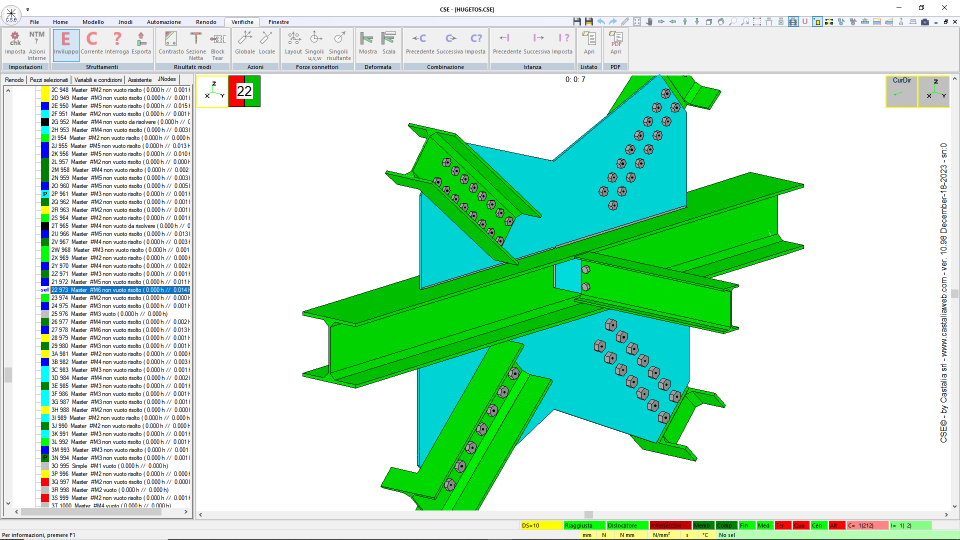The image size is (960, 540).
Task: Click Singoli risultante connector forces
Action: point(339,45)
